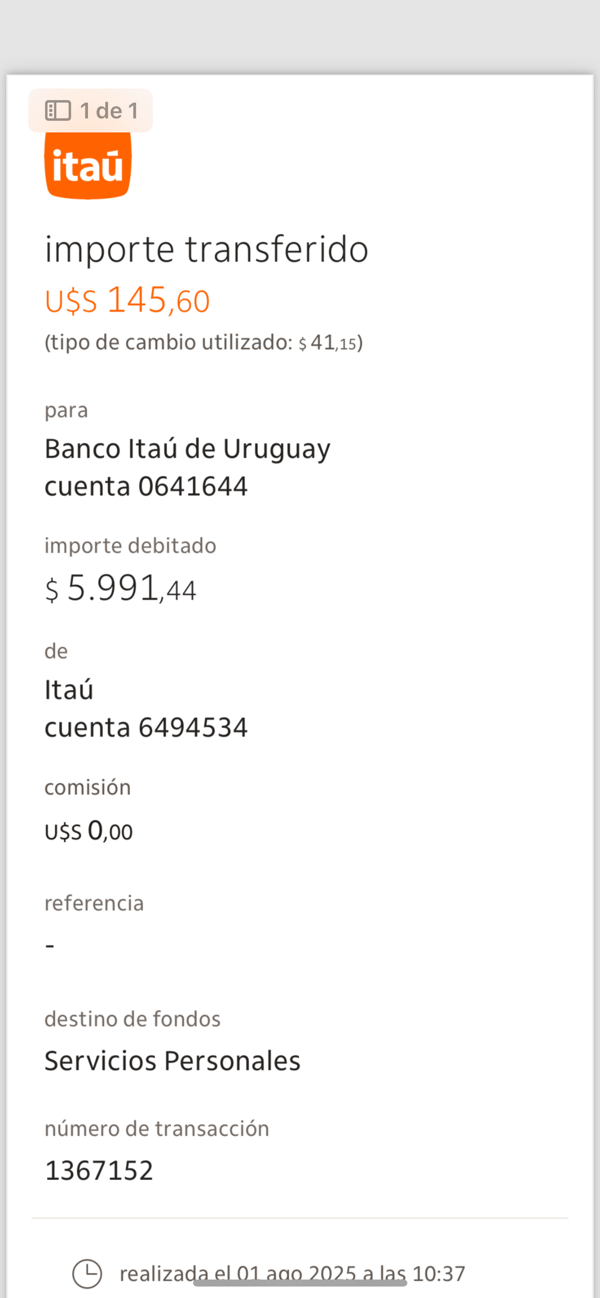
Task: Tap the transaction number 1367152
Action: [99, 1171]
